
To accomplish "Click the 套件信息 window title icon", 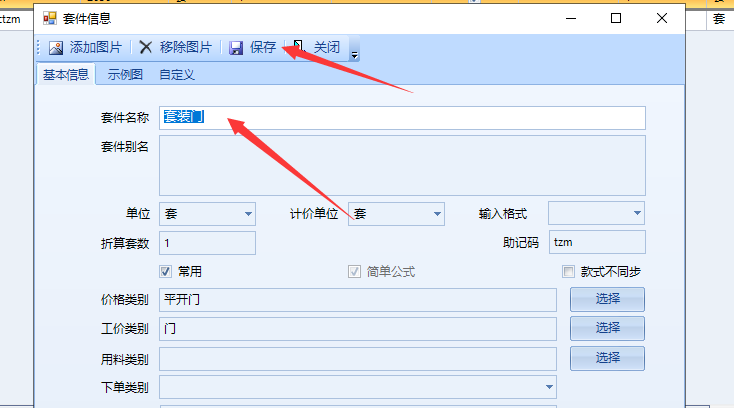I will (x=50, y=18).
